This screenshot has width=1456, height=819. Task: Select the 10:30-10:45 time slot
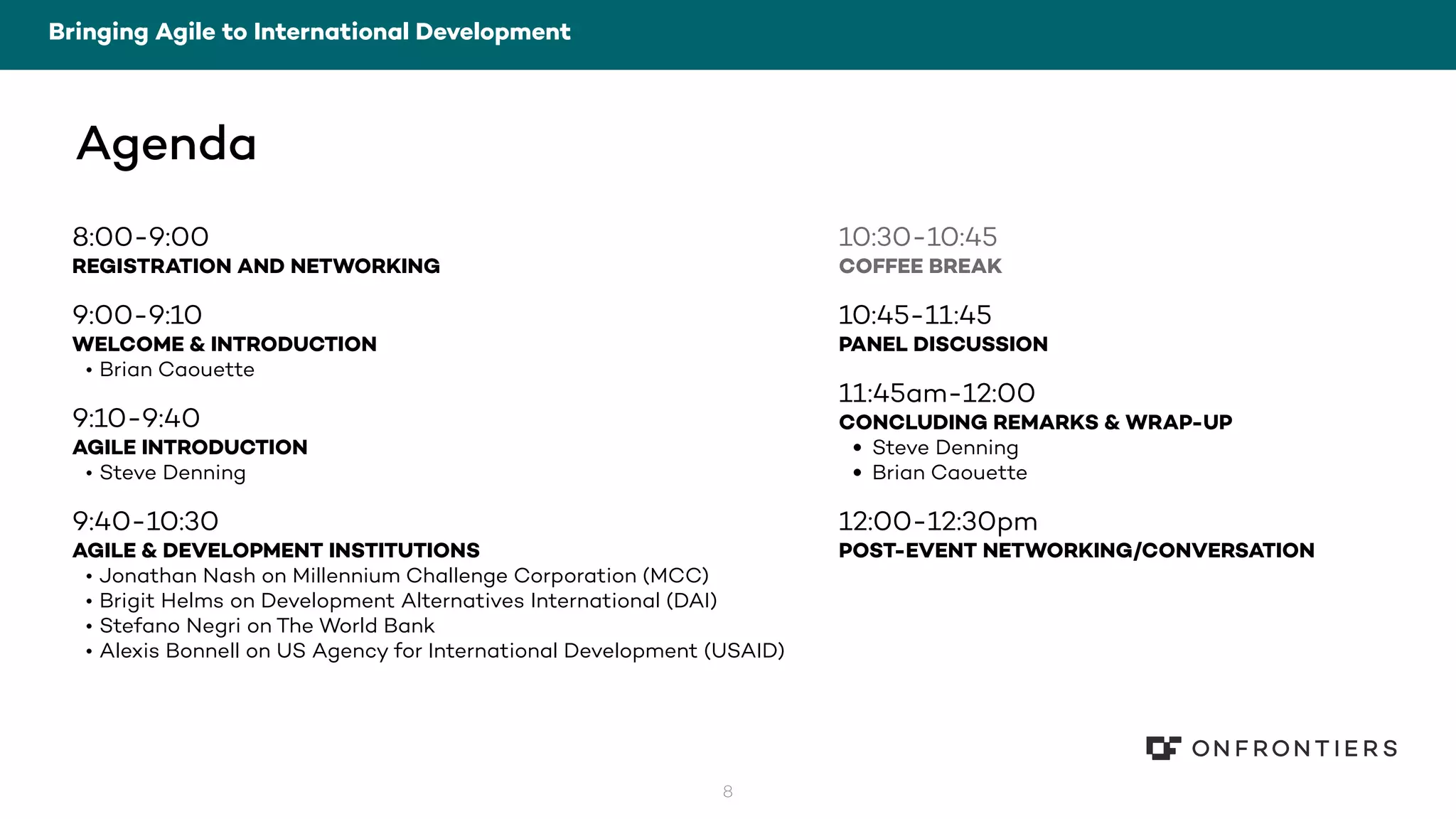pyautogui.click(x=918, y=237)
